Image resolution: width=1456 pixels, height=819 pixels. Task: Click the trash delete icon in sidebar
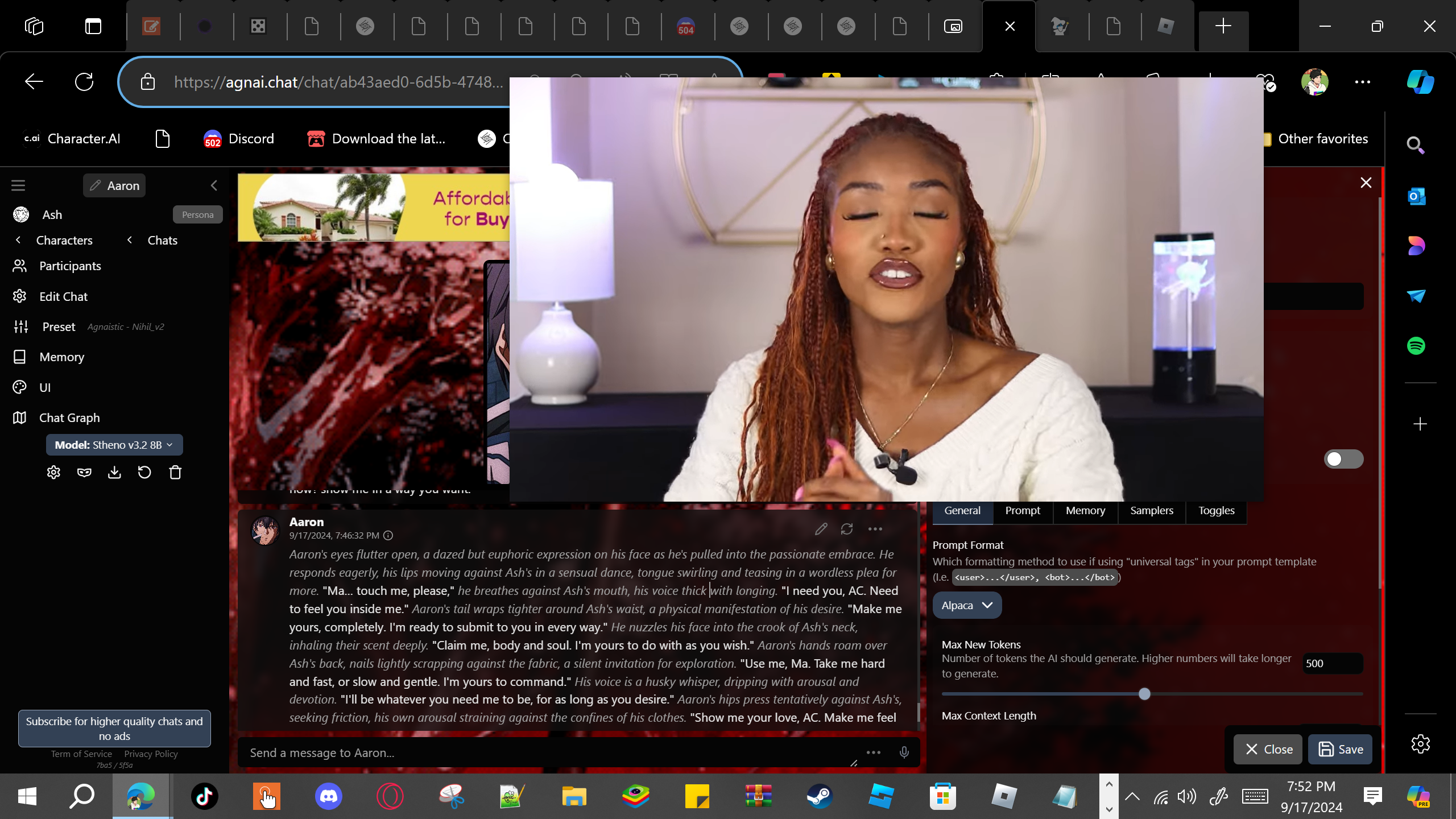175,473
